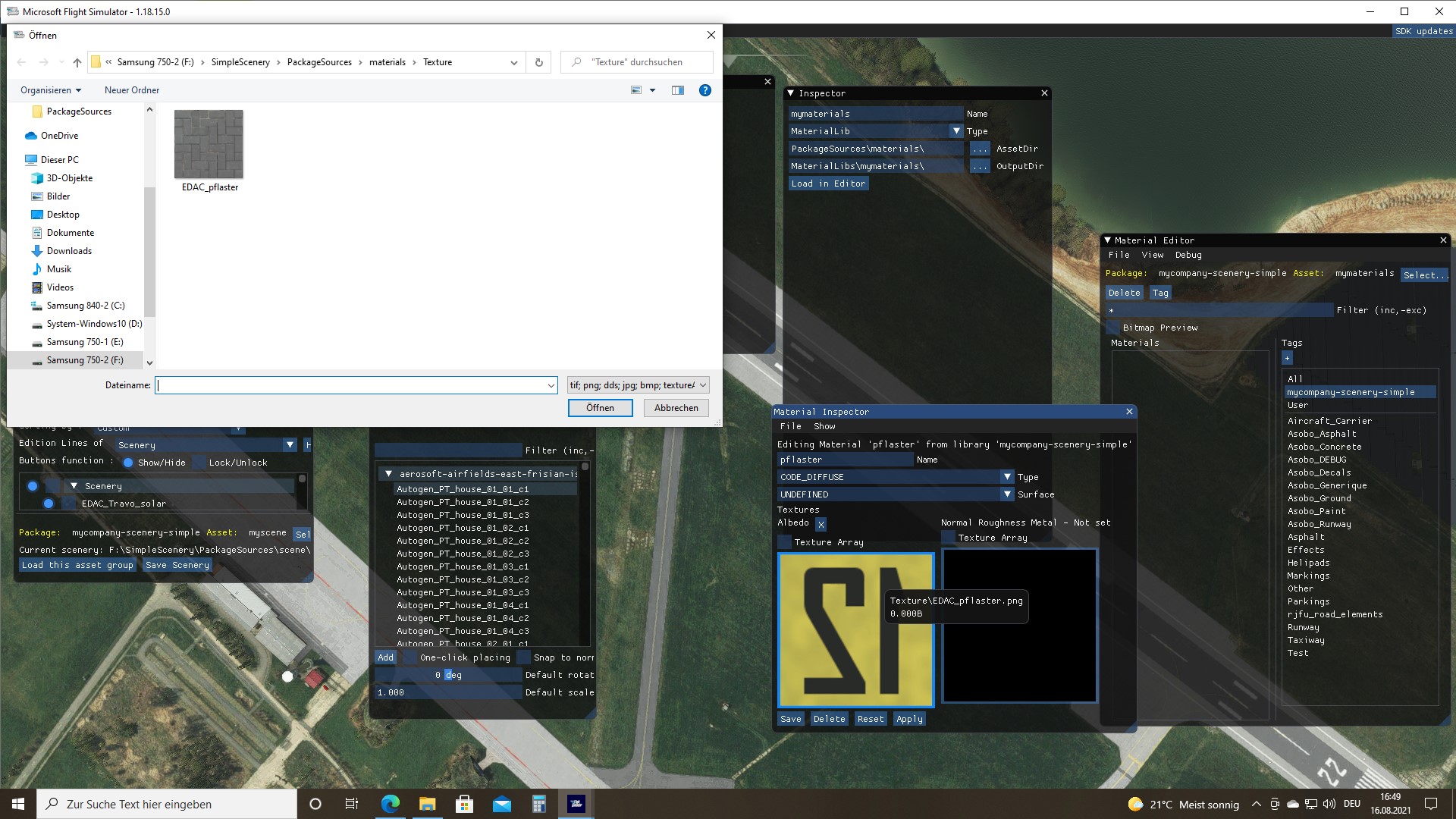This screenshot has width=1456, height=819.
Task: Click the Texture durchsuchen search box
Action: pyautogui.click(x=637, y=62)
